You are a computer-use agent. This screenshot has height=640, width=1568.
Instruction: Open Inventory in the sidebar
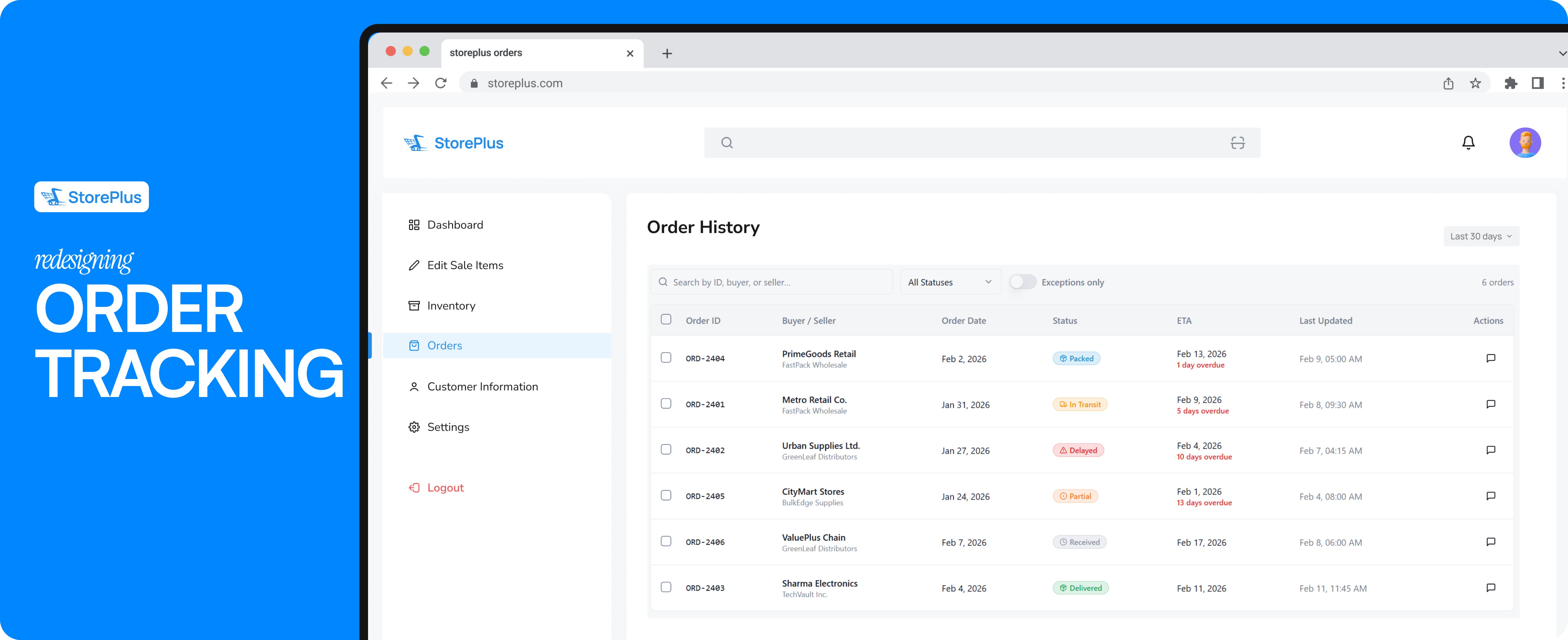[450, 305]
